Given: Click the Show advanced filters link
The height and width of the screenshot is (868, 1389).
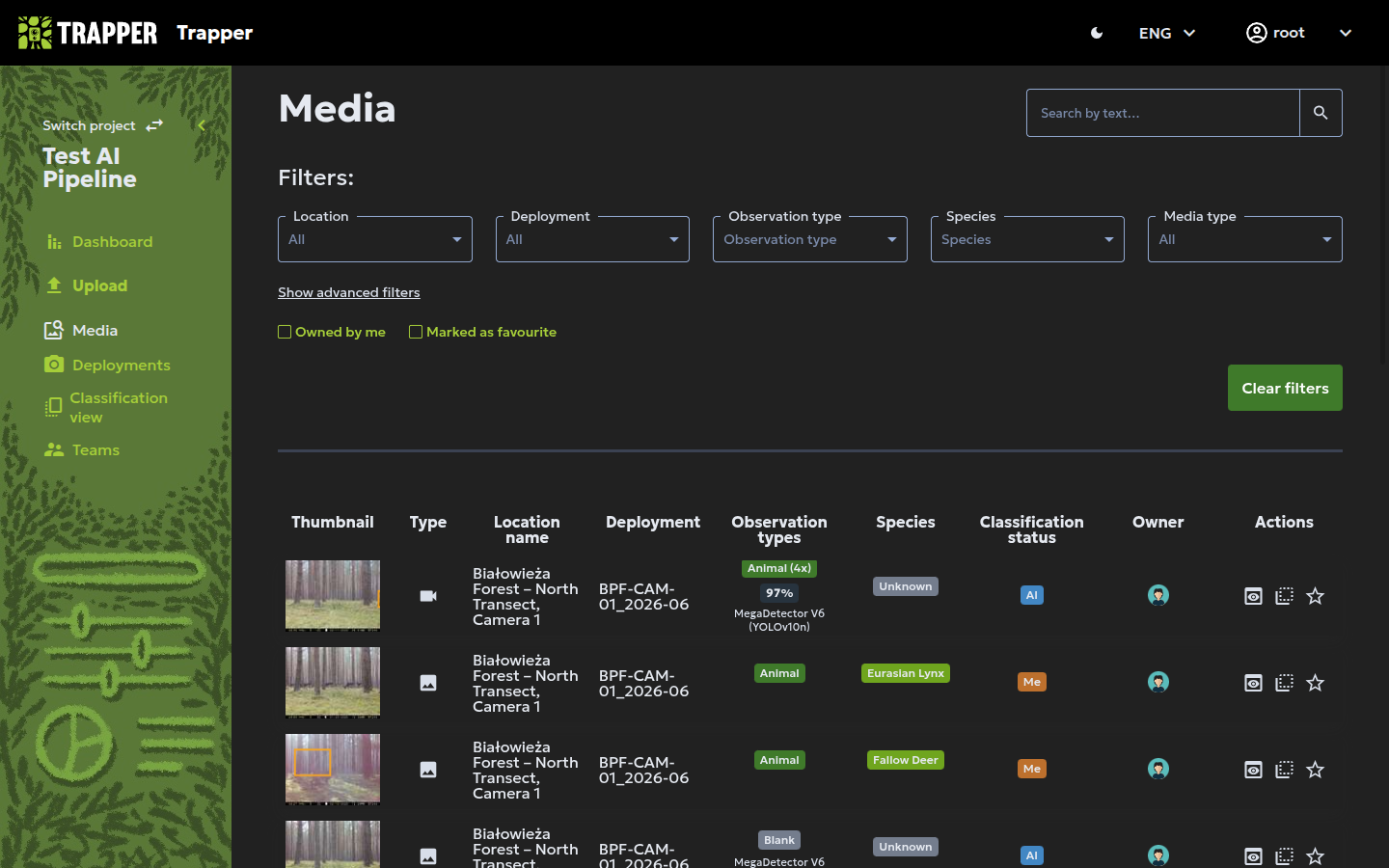Looking at the screenshot, I should tap(349, 292).
